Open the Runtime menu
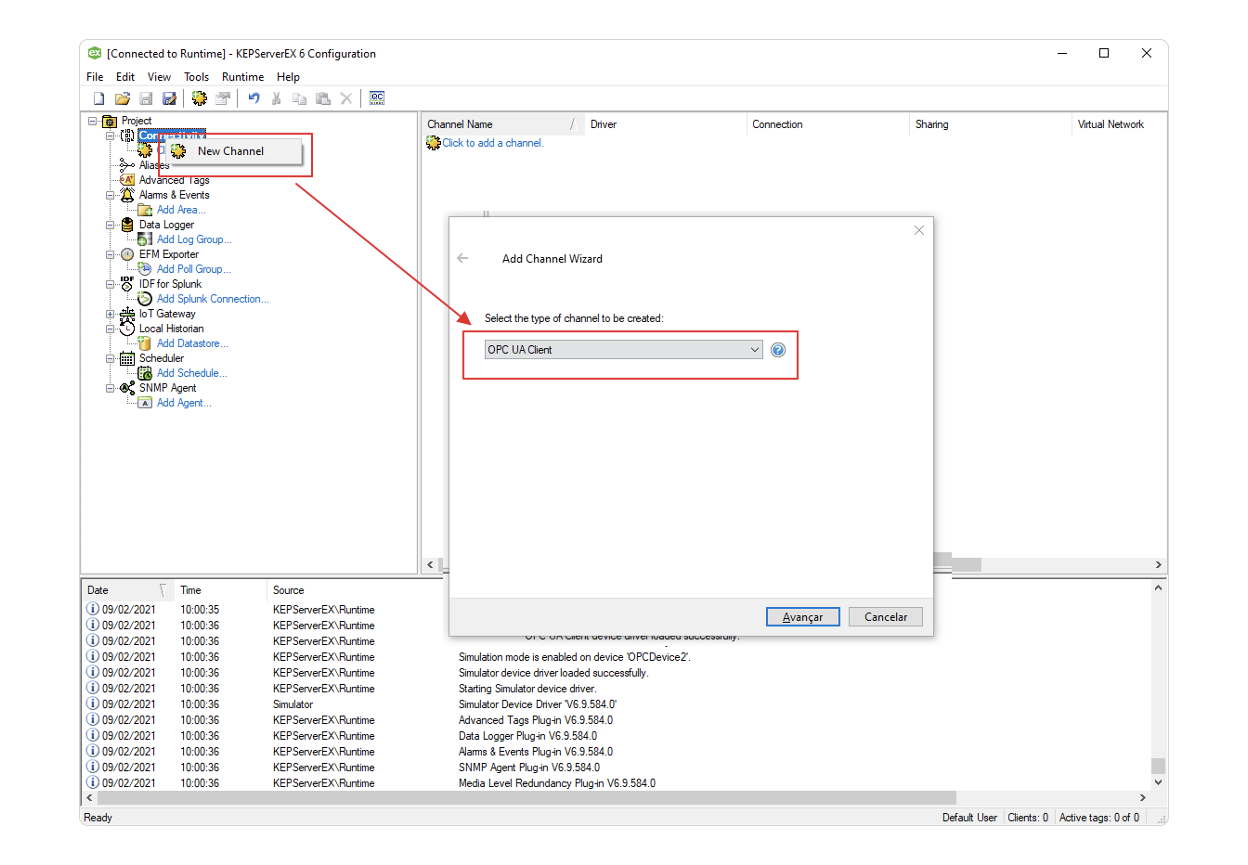The width and height of the screenshot is (1248, 865). (x=243, y=77)
